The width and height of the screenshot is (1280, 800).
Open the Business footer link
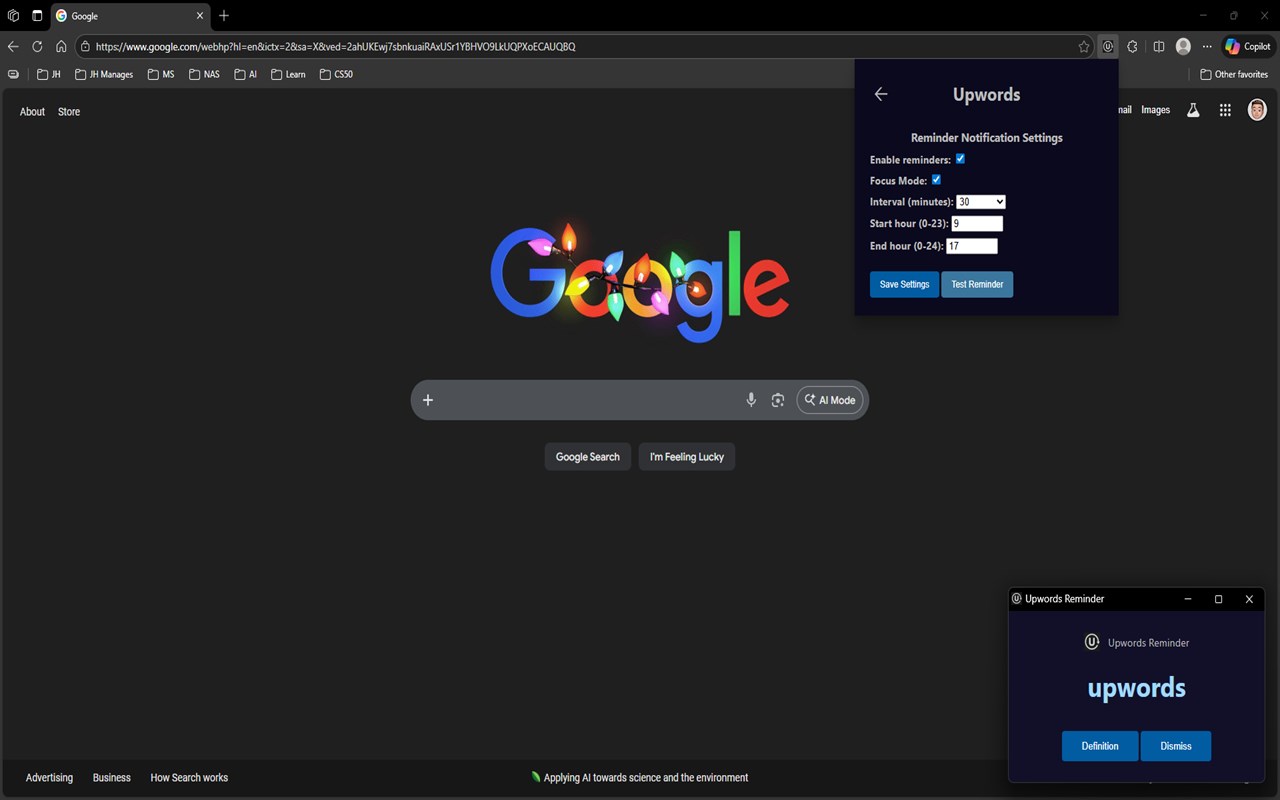[x=112, y=778]
